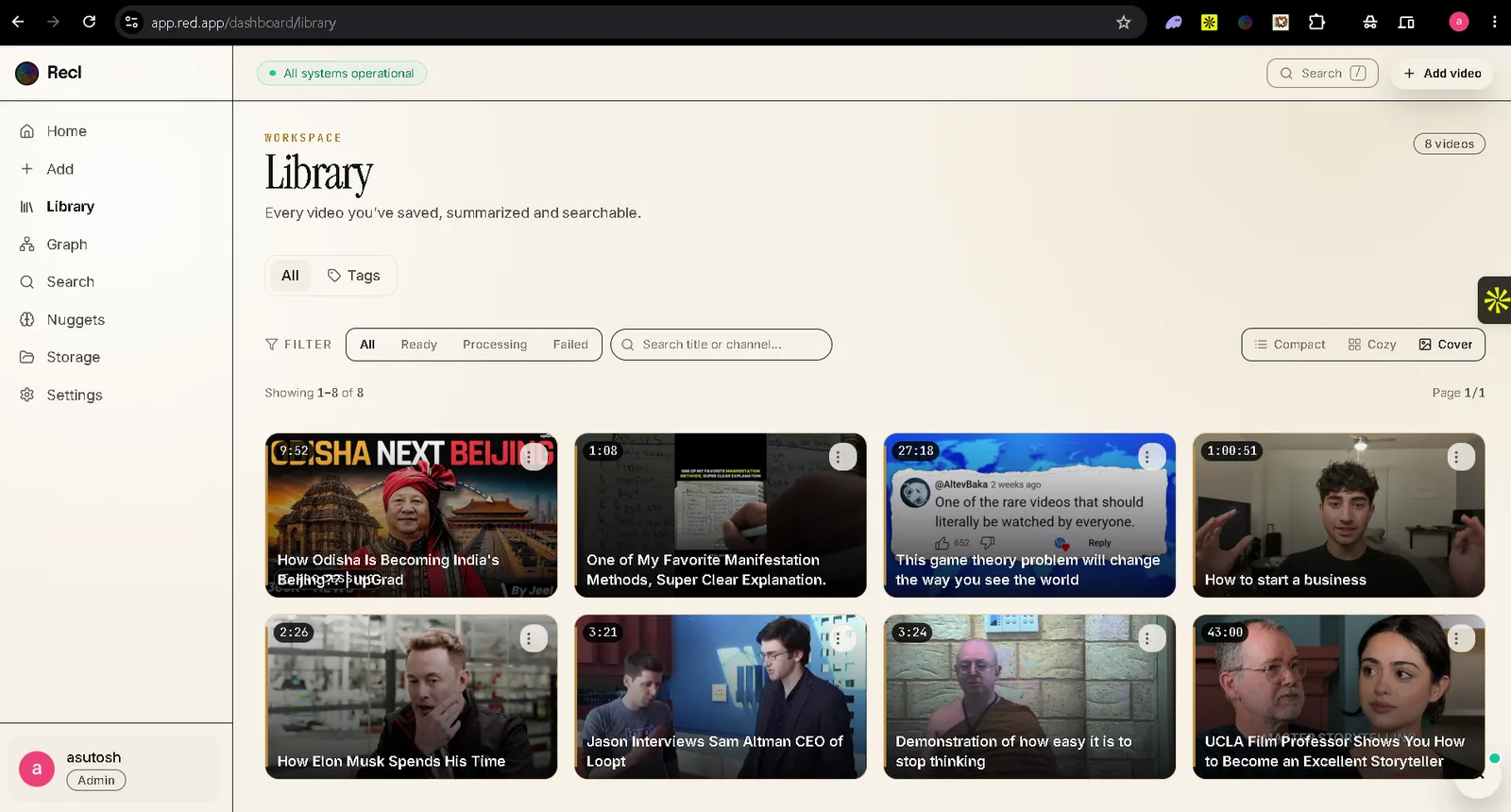Open the browser extensions puzzle icon

(x=1316, y=22)
